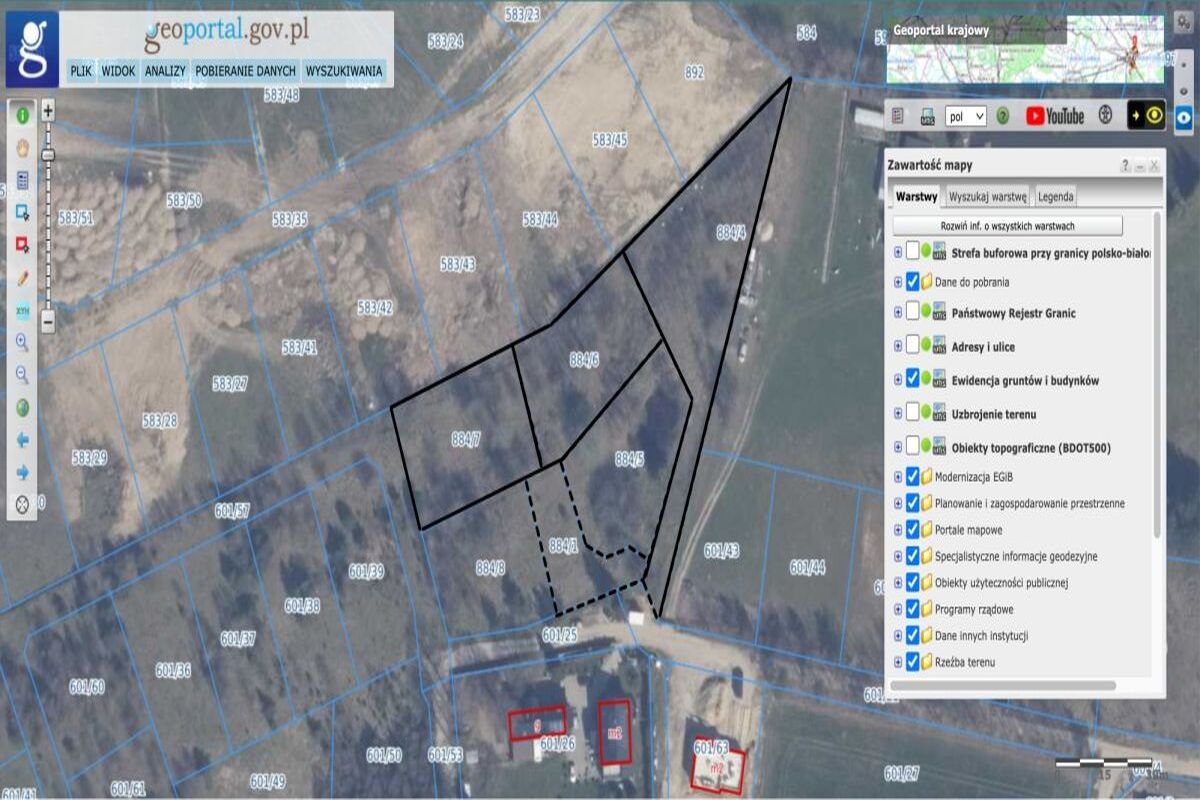
Task: Click the globe full extent icon
Action: [x=22, y=408]
